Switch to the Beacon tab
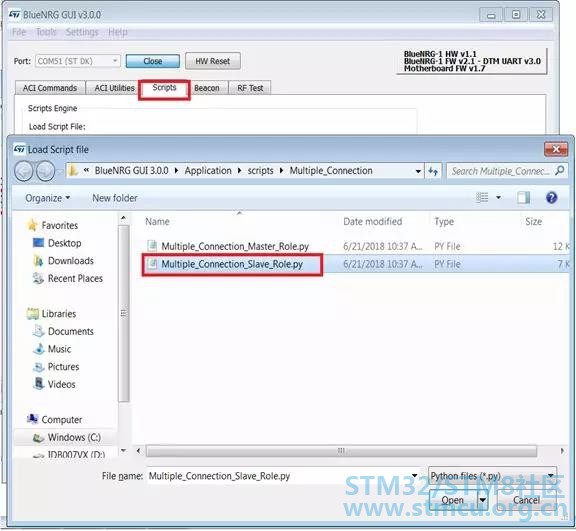This screenshot has width=576, height=531. coord(207,88)
